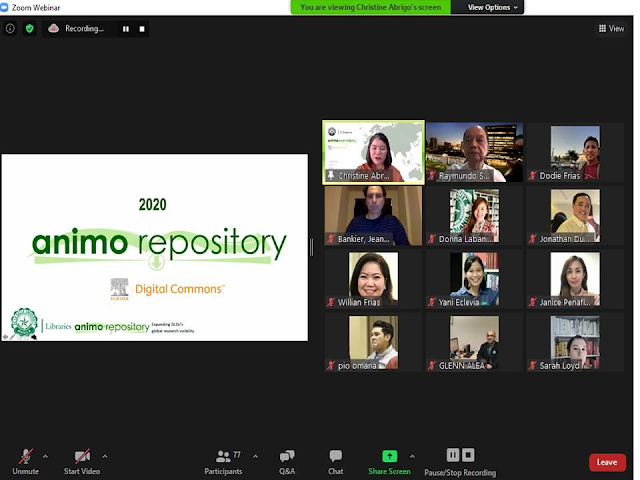Image resolution: width=640 pixels, height=480 pixels.
Task: Click the shared animo repository slide
Action: 155,247
